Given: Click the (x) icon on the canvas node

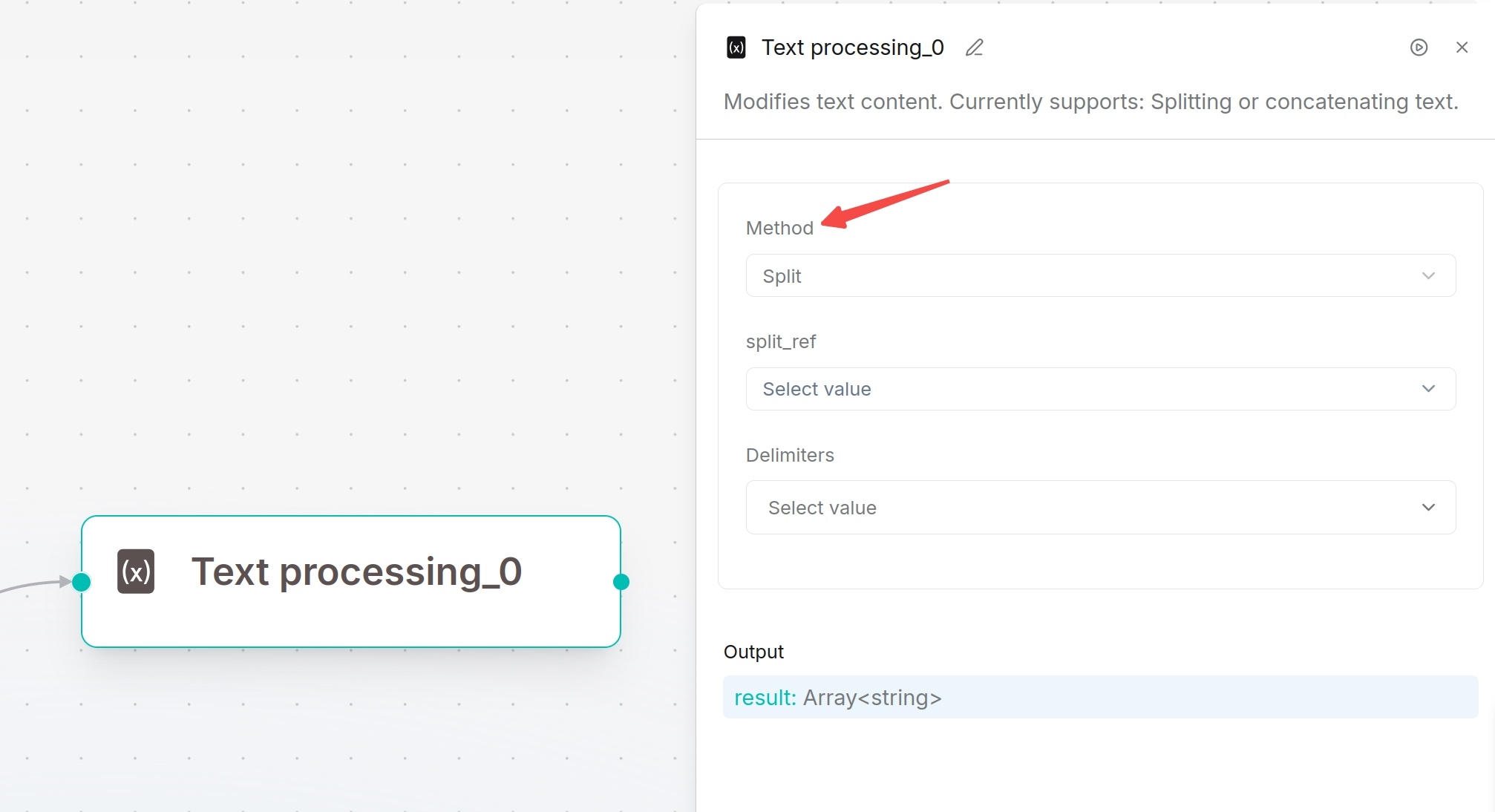Looking at the screenshot, I should tap(136, 571).
